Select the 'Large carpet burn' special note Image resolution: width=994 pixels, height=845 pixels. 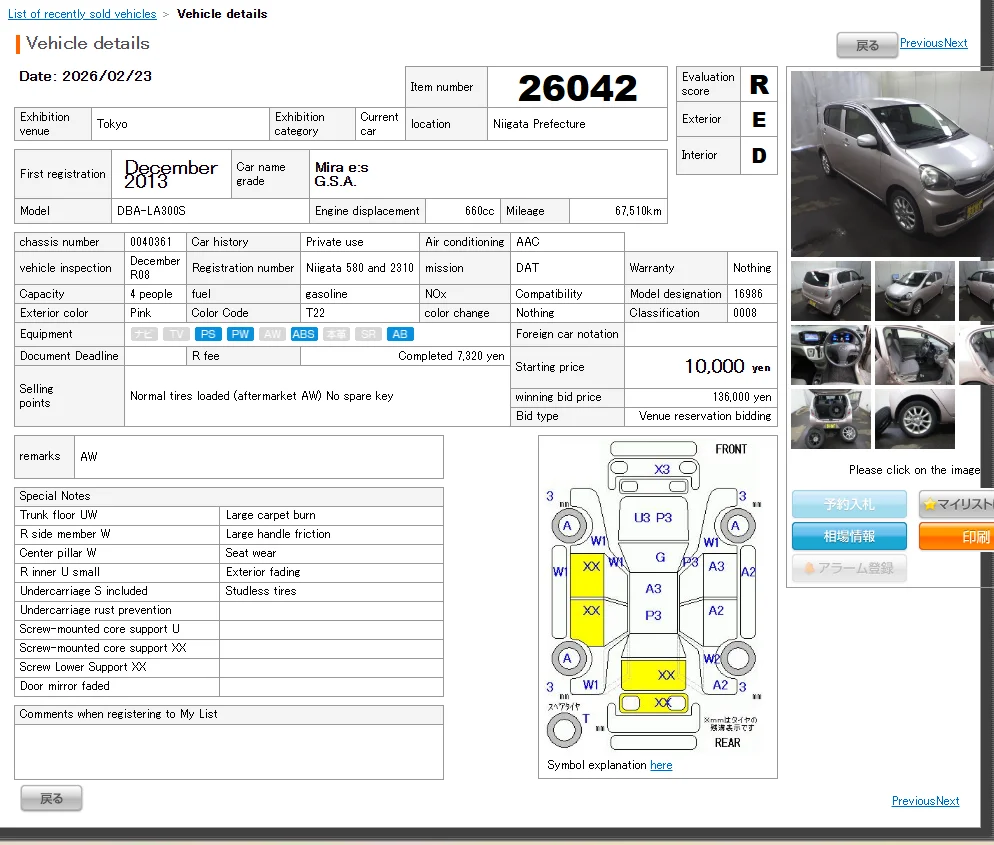[271, 515]
